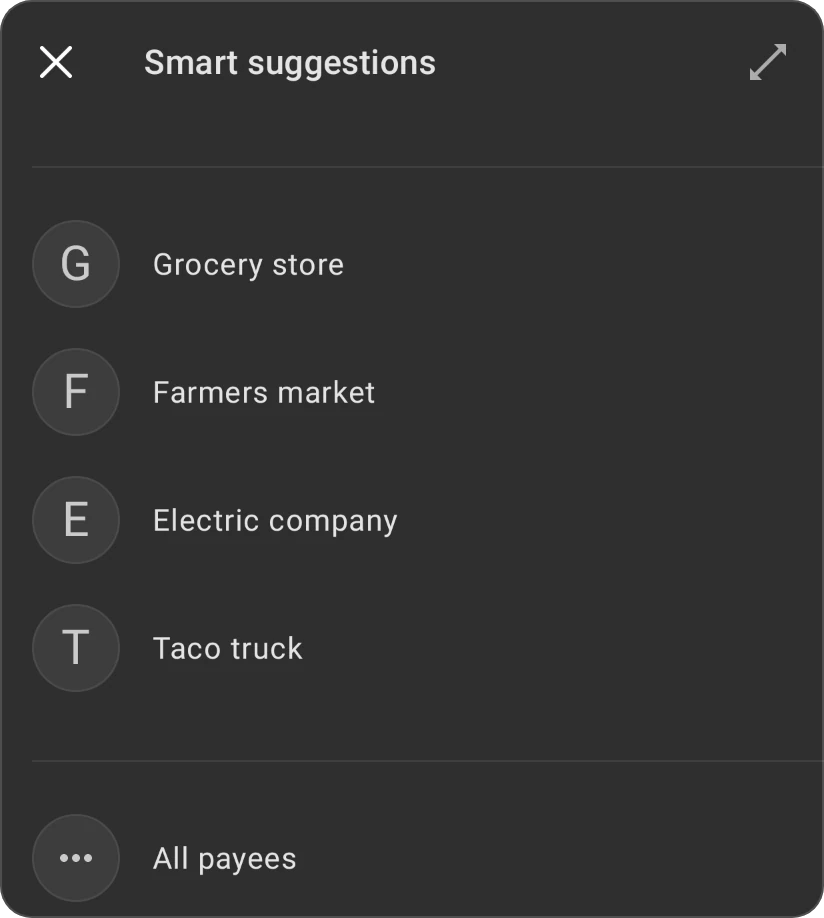The image size is (824, 918).
Task: Enlarge the suggestions panel to fullscreen
Action: (x=768, y=62)
